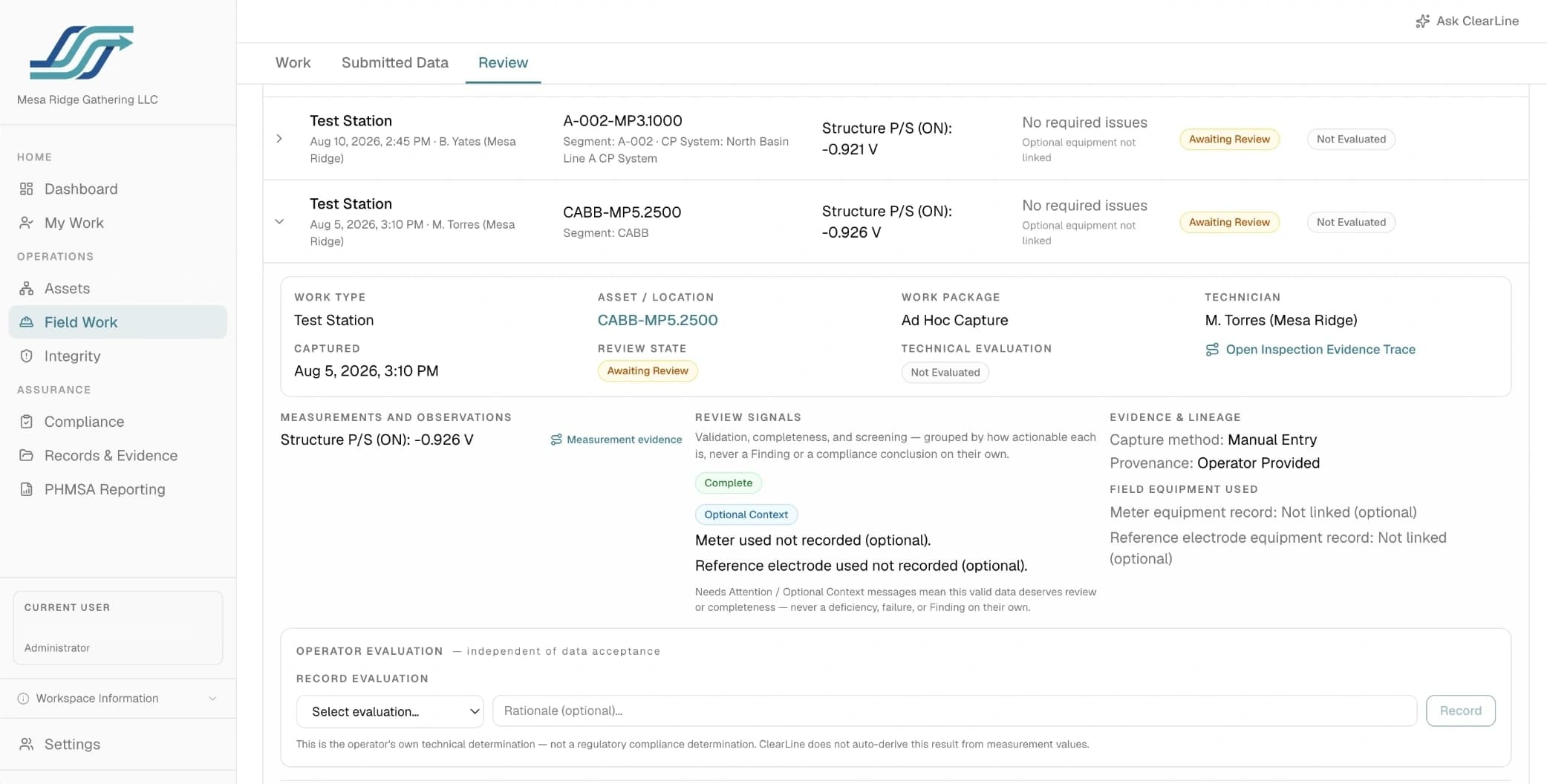Click the Inspection Evidence Trace icon
The height and width of the screenshot is (784, 1547).
tap(1212, 350)
